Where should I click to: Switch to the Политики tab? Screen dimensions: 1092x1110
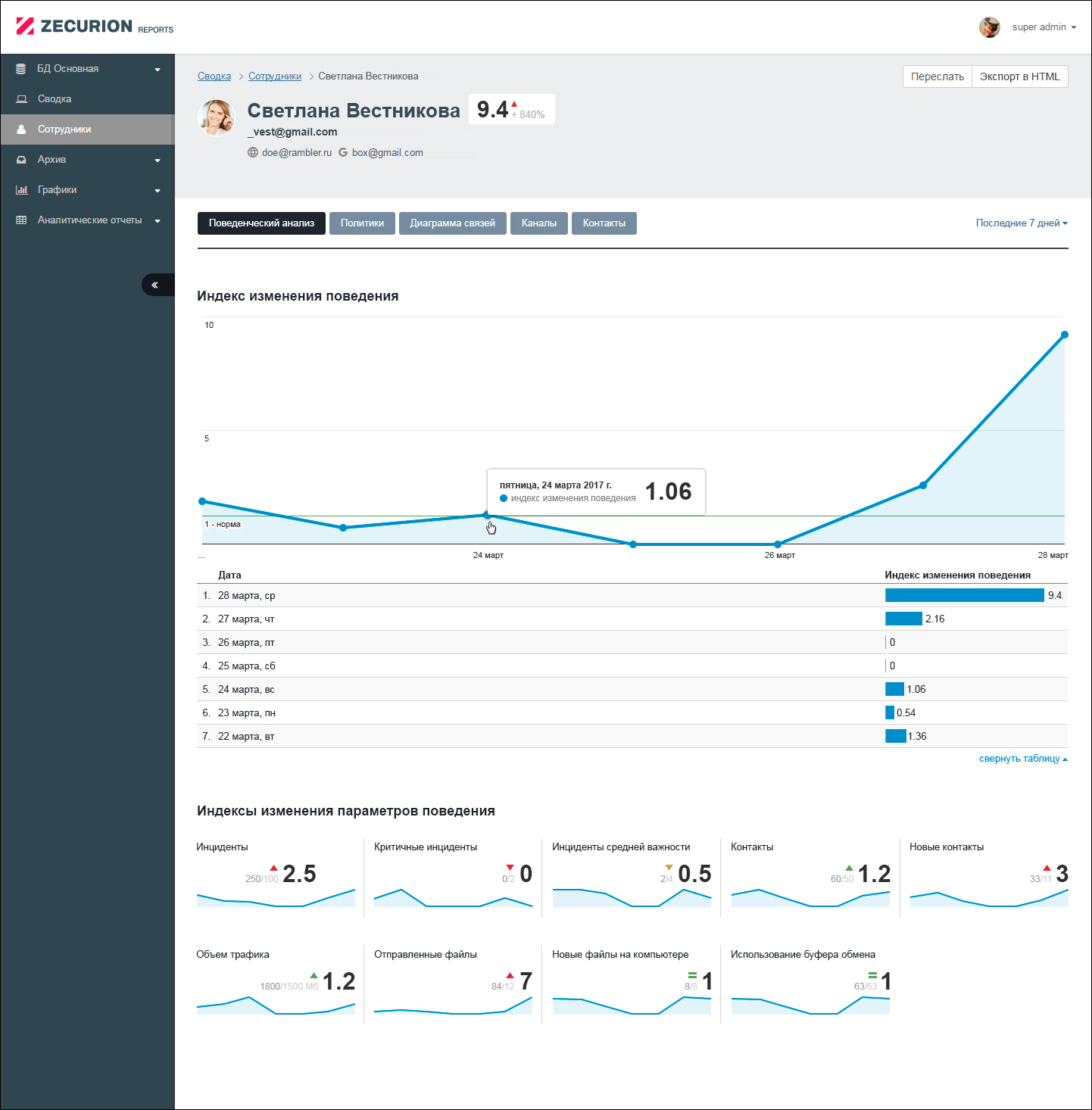(362, 223)
